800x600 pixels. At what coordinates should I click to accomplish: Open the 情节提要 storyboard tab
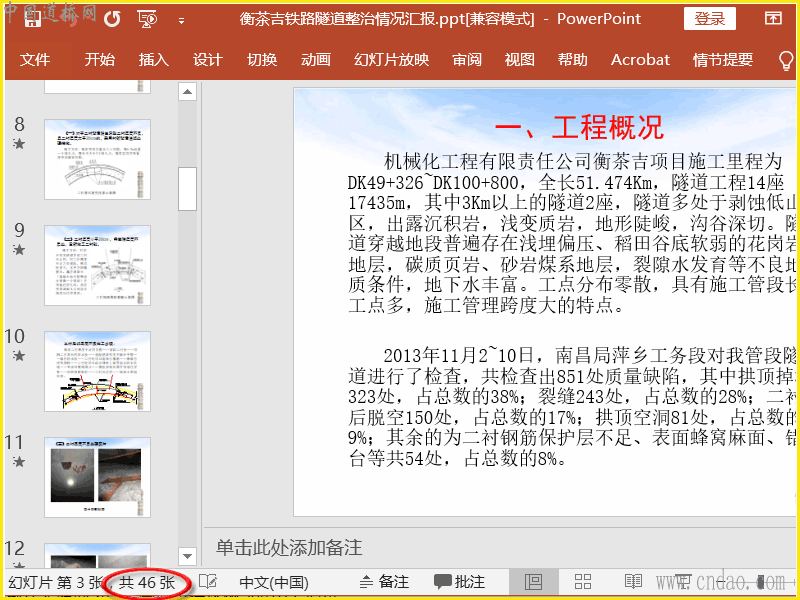(x=722, y=60)
